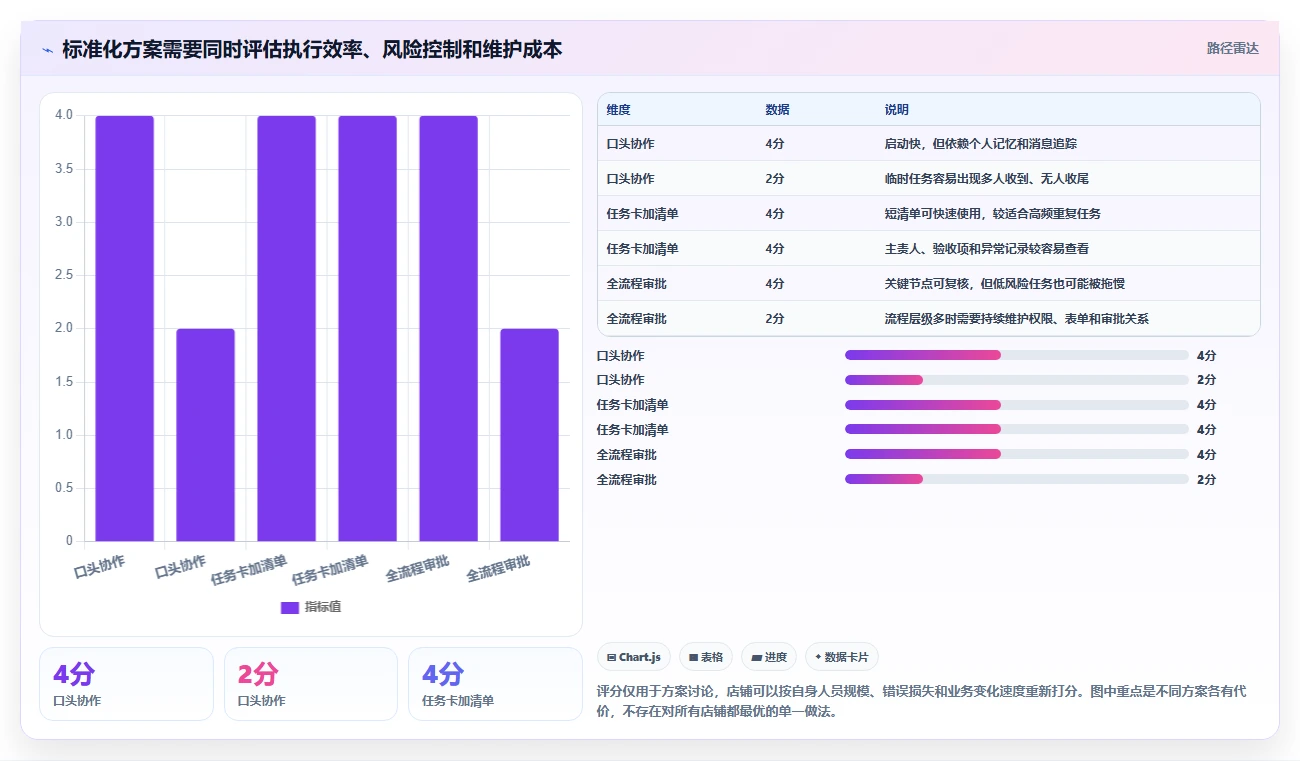The image size is (1300, 761).
Task: Click the 2分 value in the 临时任务 row
Action: click(x=775, y=179)
